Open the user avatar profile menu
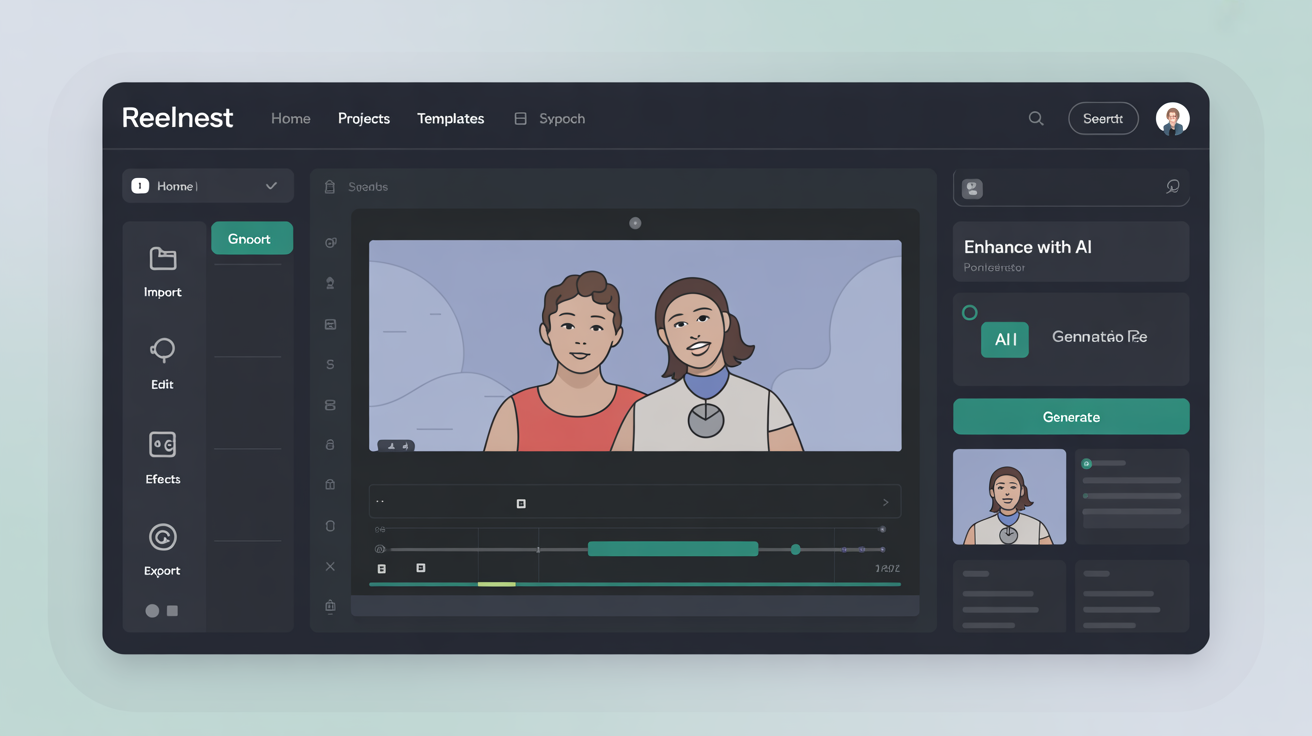Image resolution: width=1312 pixels, height=736 pixels. (x=1172, y=118)
